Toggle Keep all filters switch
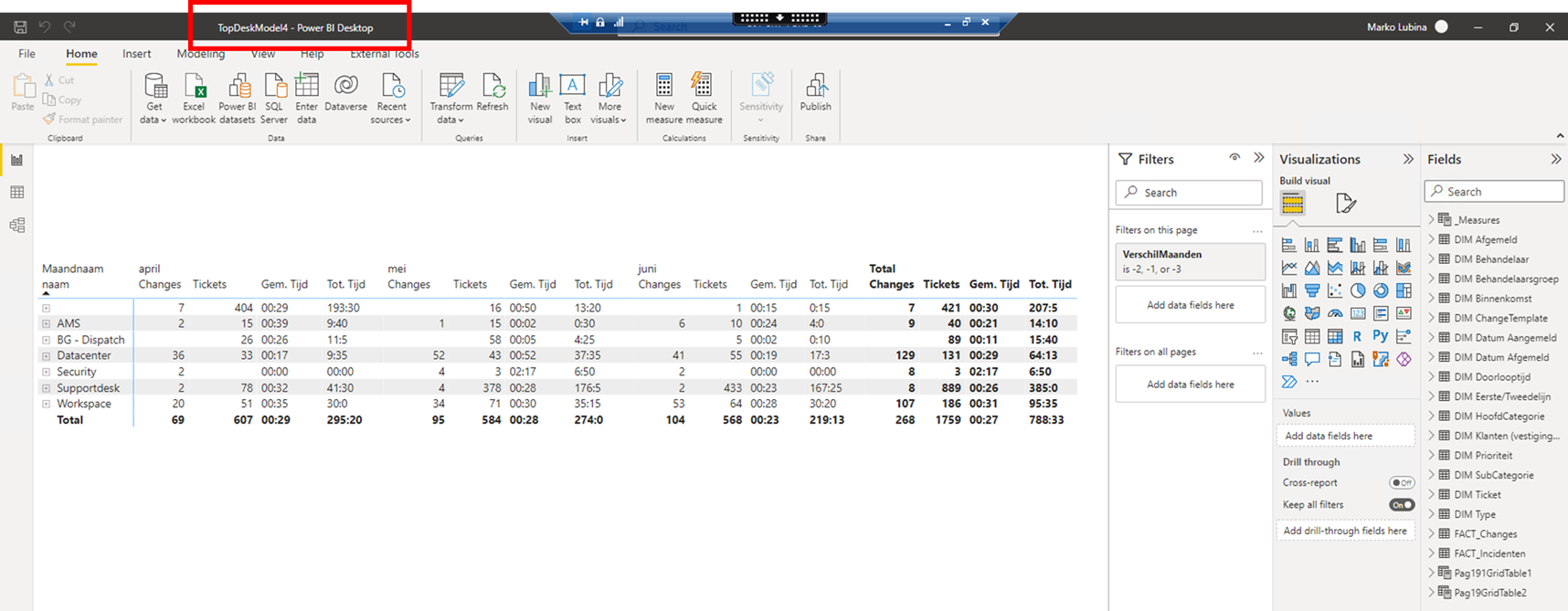 [x=1401, y=504]
